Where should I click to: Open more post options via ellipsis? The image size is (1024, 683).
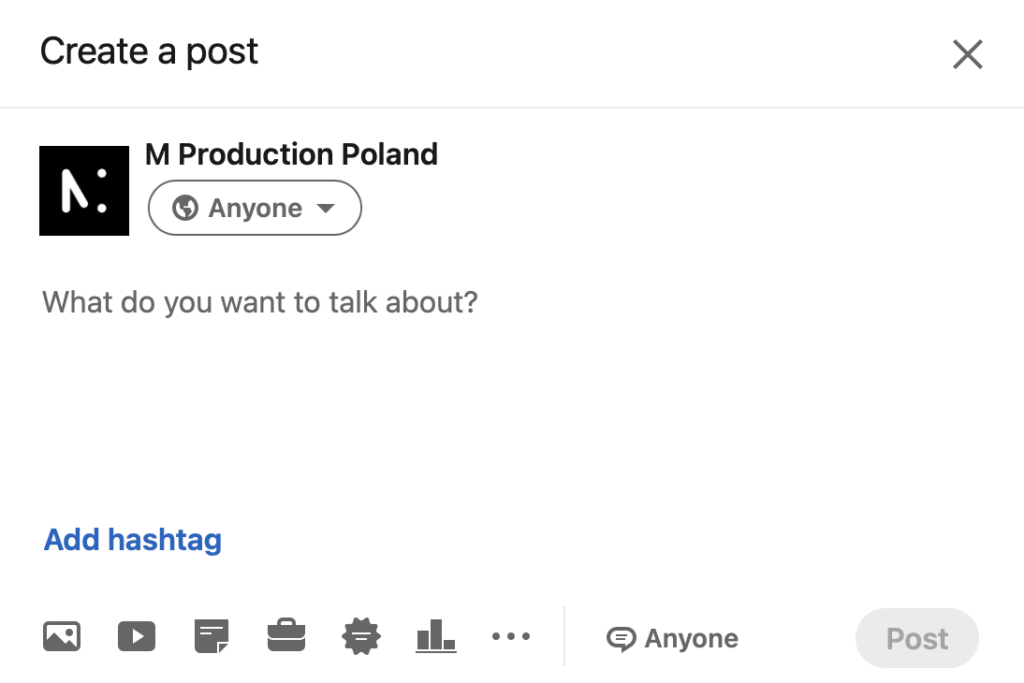click(511, 636)
